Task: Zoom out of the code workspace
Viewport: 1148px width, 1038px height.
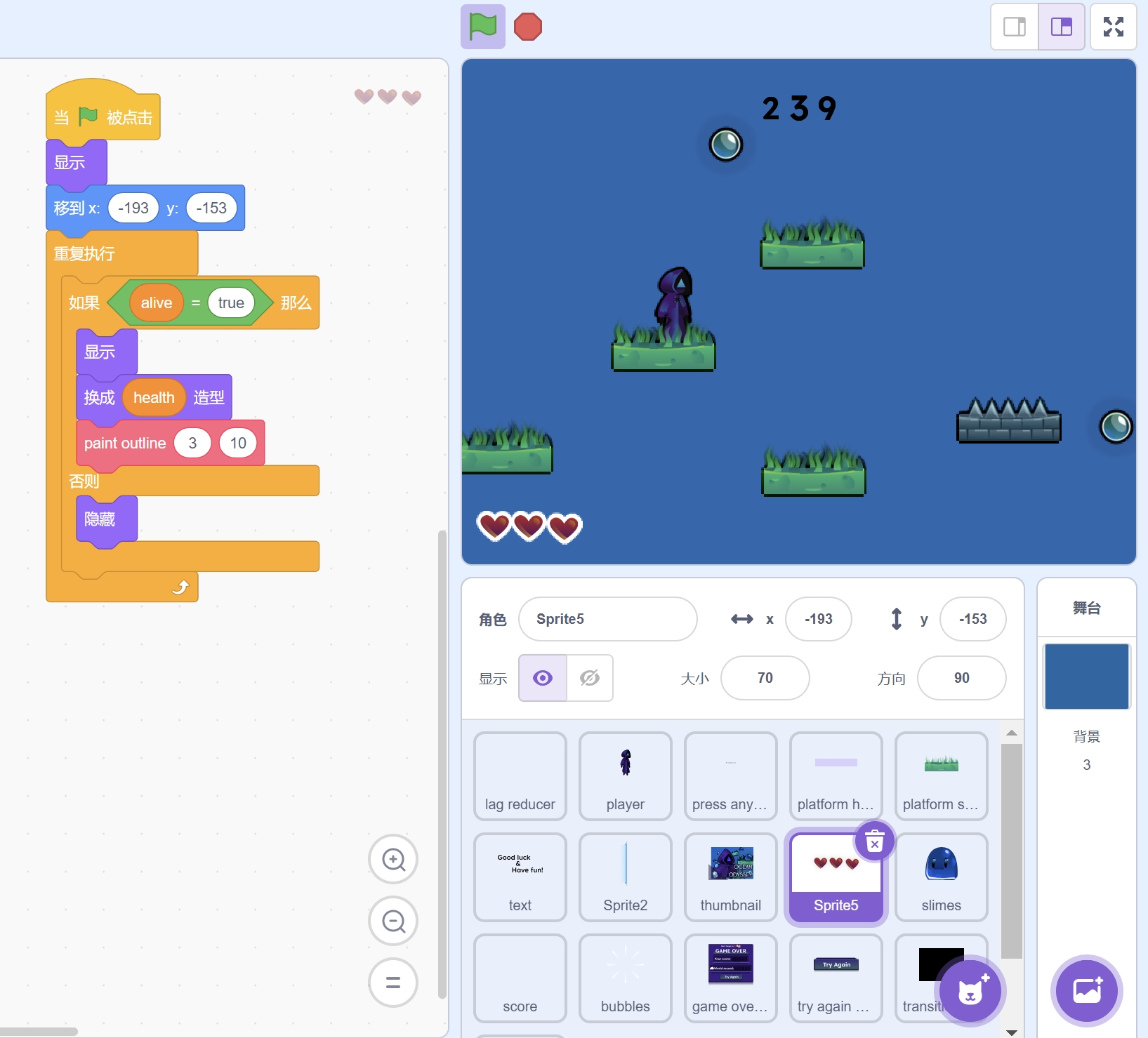Action: (393, 921)
